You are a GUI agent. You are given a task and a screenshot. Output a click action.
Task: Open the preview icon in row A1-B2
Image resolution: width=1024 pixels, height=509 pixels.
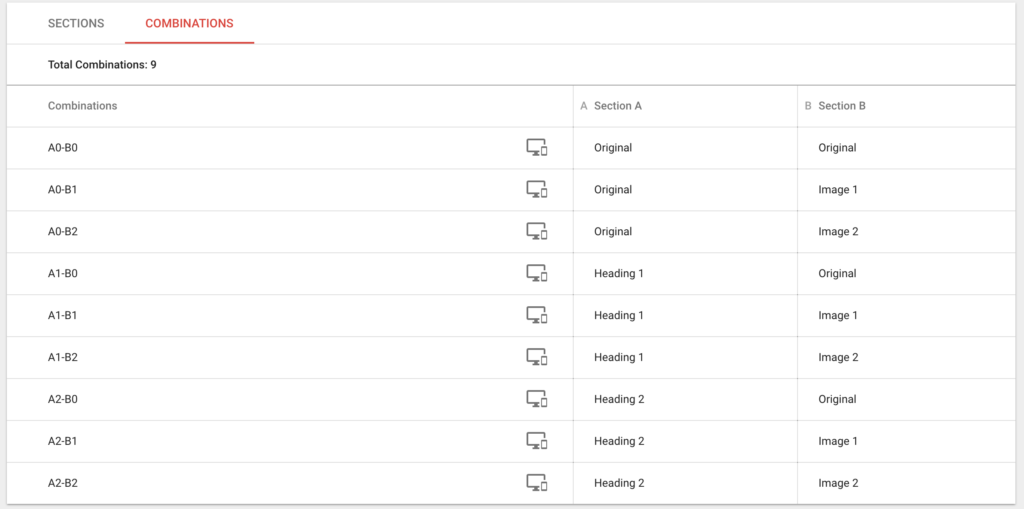point(537,358)
